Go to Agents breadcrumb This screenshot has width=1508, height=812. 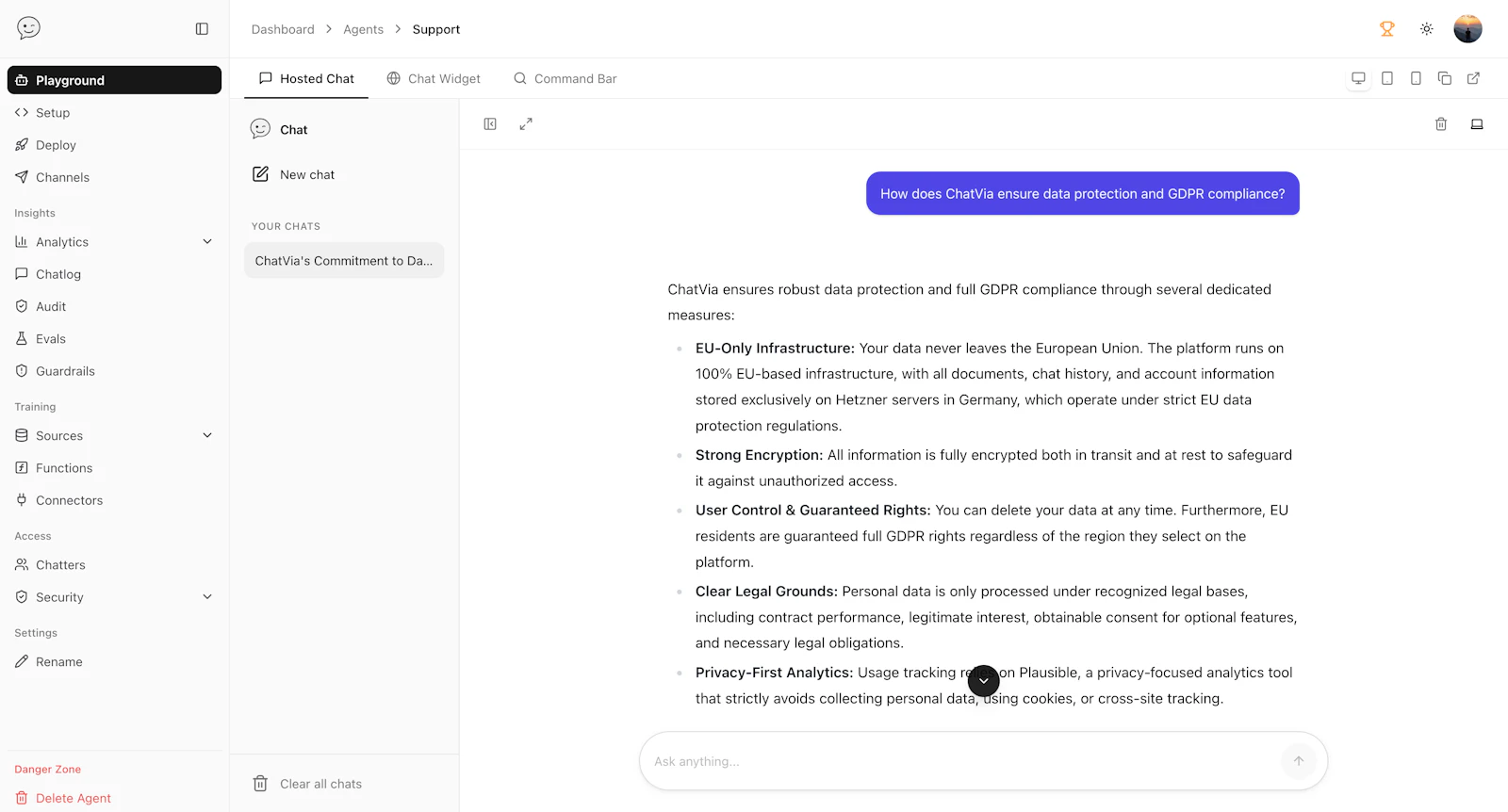pyautogui.click(x=363, y=29)
